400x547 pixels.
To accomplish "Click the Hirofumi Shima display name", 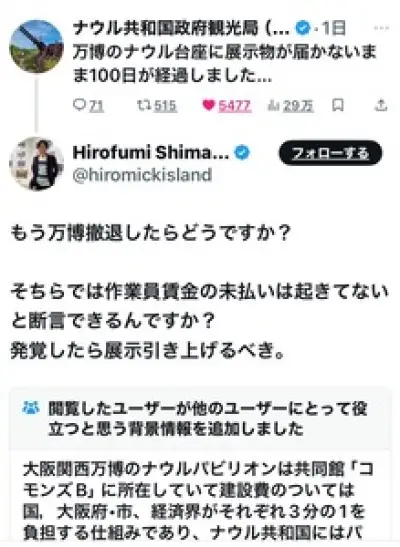I will pyautogui.click(x=151, y=152).
